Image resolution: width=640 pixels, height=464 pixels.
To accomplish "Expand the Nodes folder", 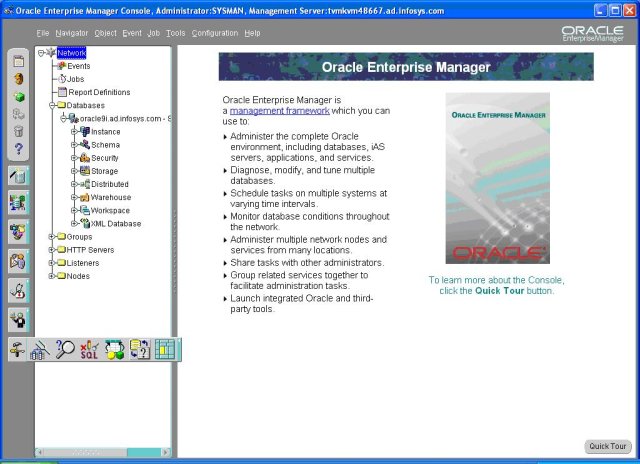I will click(x=52, y=276).
